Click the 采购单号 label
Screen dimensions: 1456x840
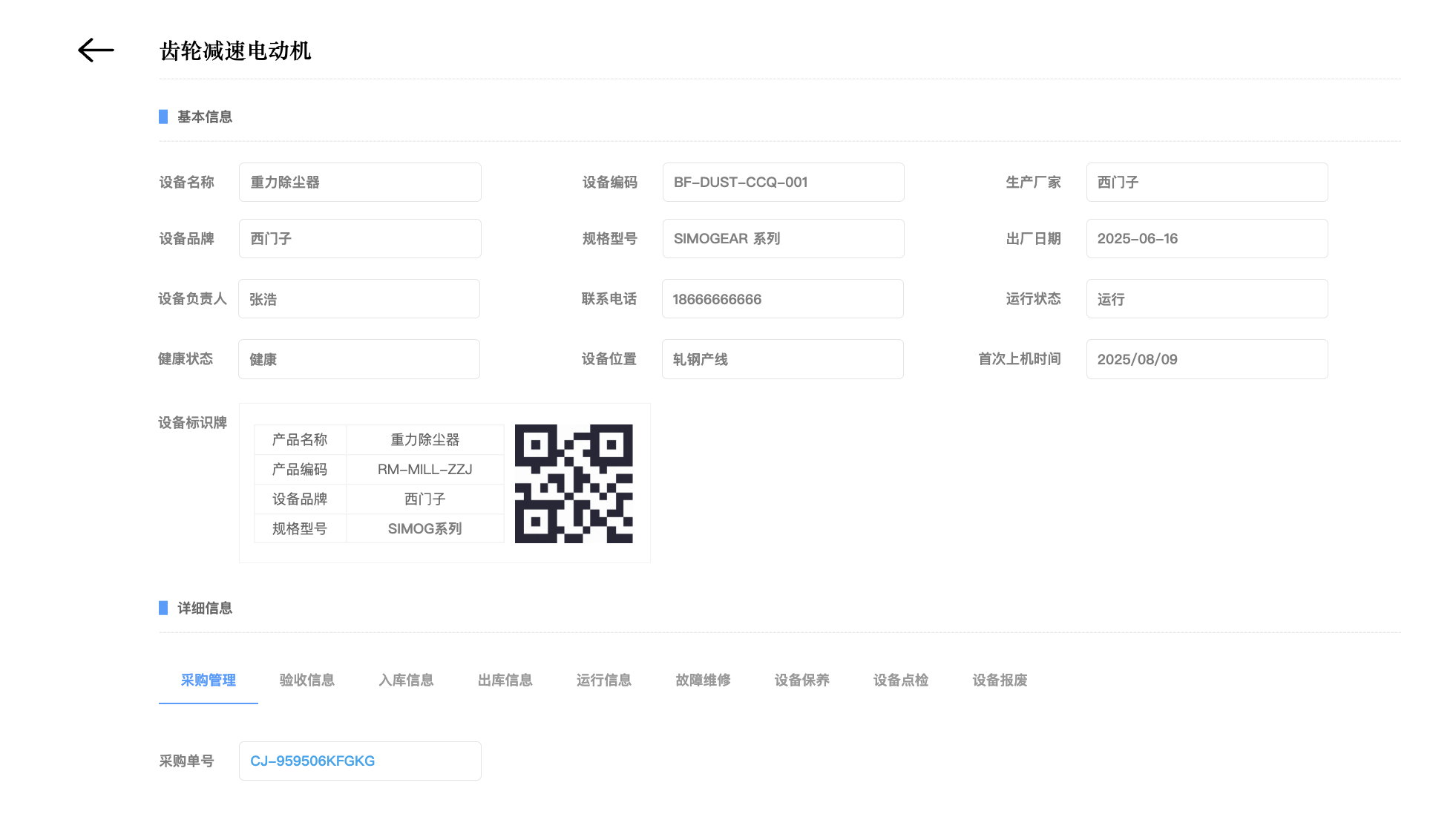(x=186, y=761)
